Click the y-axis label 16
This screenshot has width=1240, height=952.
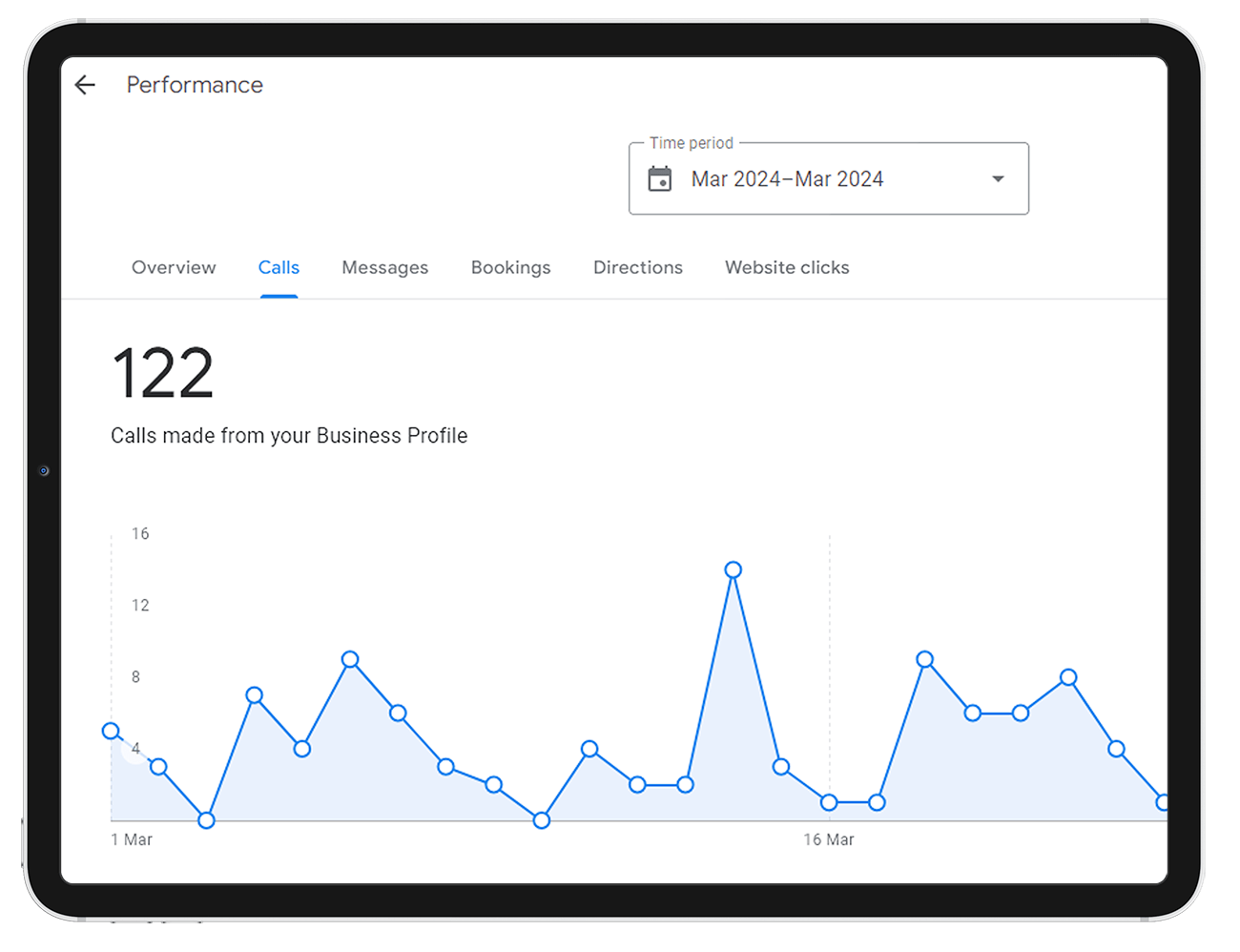[140, 533]
